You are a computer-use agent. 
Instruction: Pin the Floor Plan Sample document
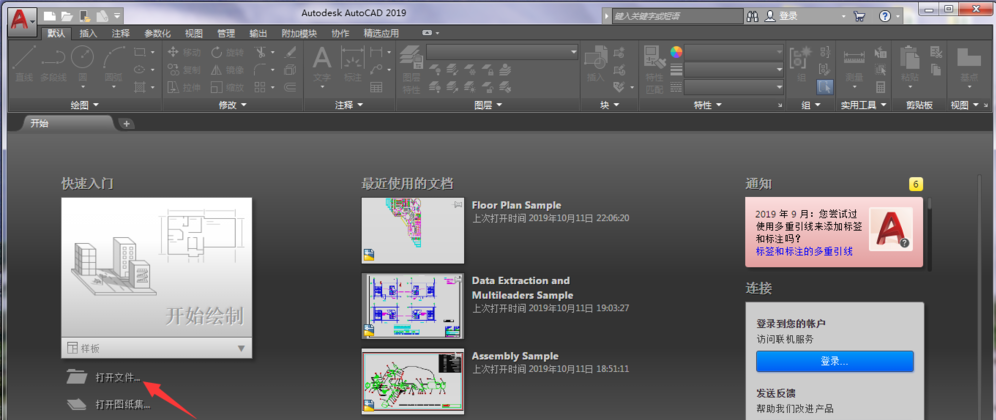coord(458,204)
